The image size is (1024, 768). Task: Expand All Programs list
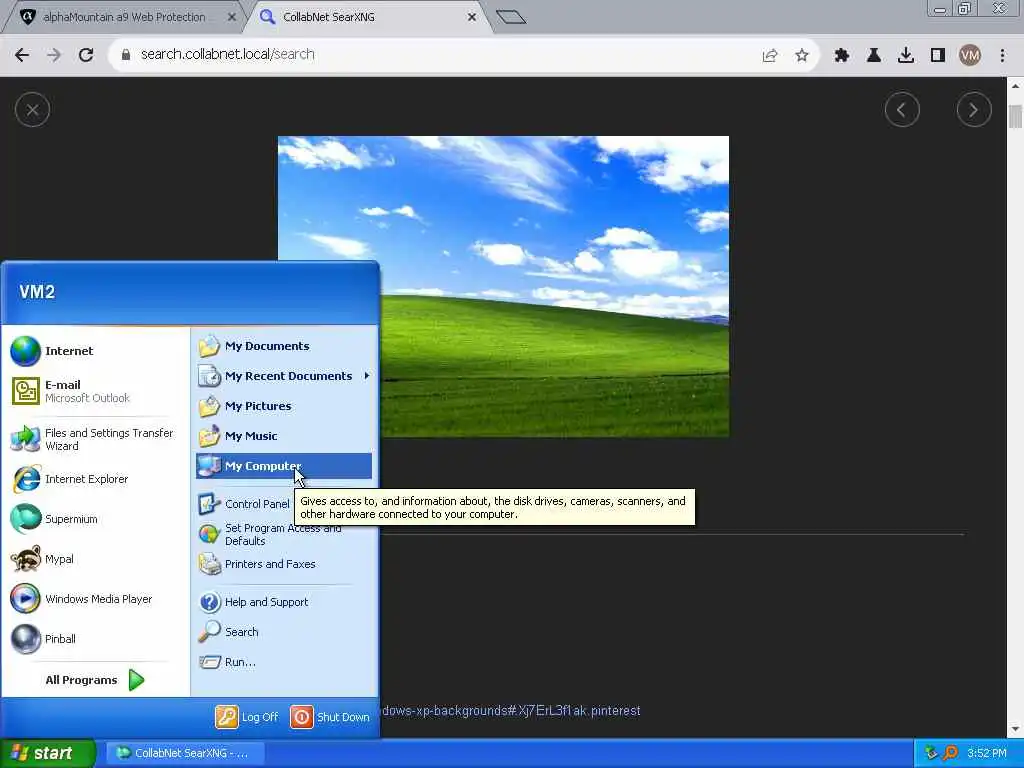(95, 680)
